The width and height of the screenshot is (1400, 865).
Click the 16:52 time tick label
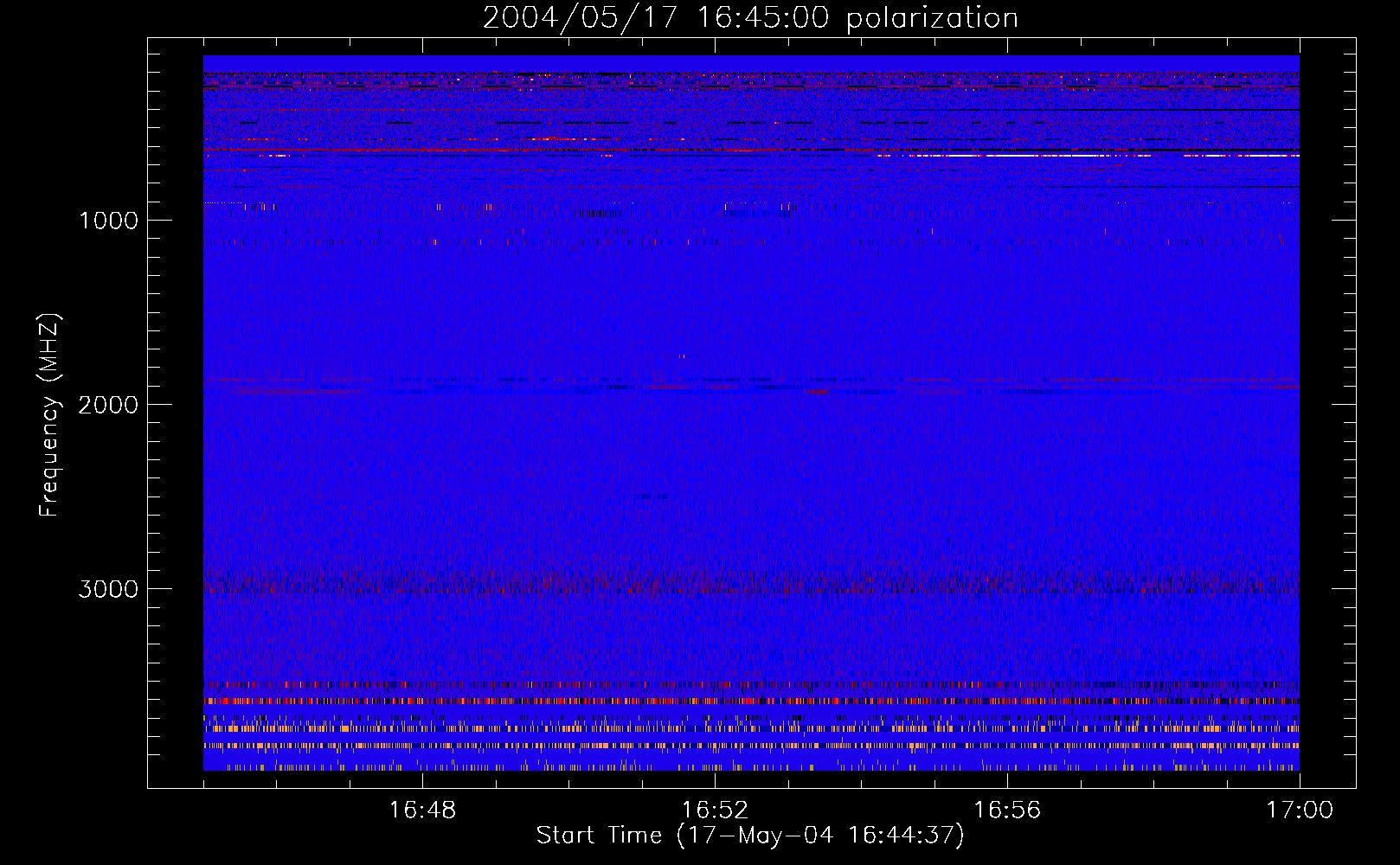(x=715, y=811)
